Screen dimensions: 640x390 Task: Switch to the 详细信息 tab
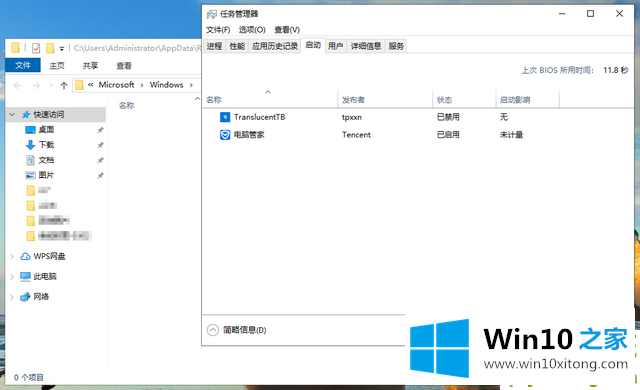366,46
